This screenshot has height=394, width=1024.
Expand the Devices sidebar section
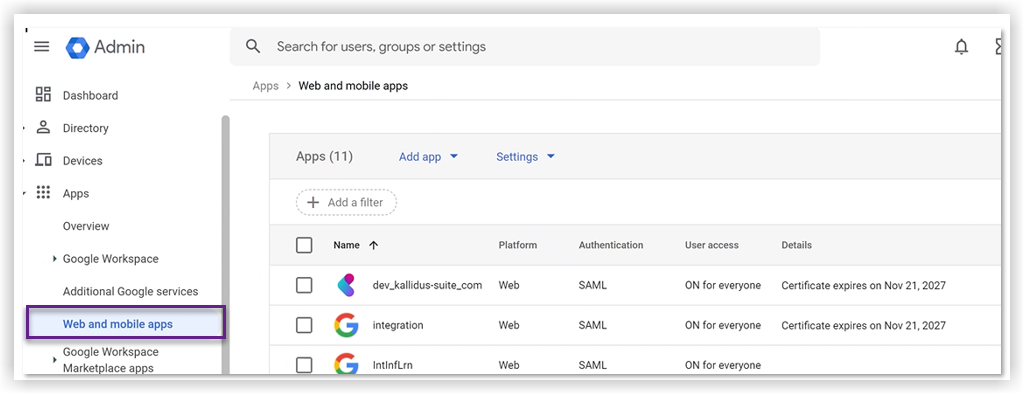click(x=24, y=161)
